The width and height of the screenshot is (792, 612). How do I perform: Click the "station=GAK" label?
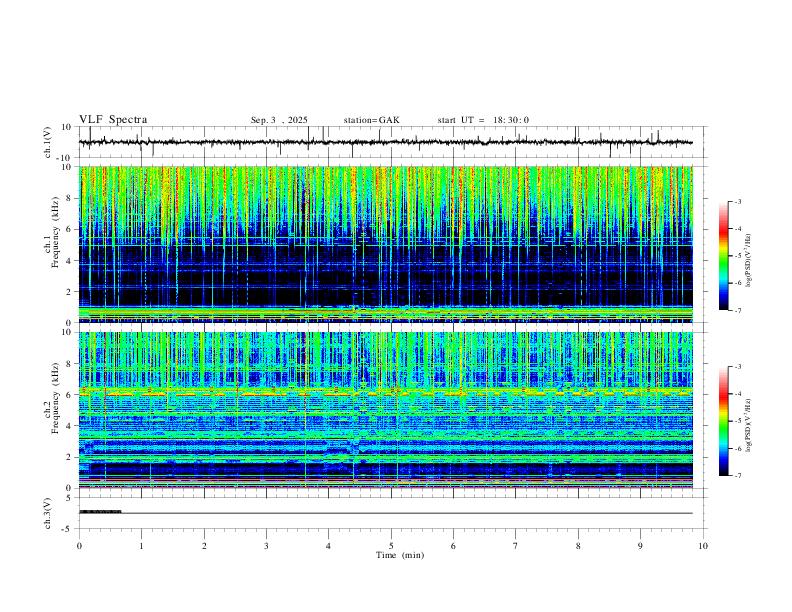coord(371,120)
